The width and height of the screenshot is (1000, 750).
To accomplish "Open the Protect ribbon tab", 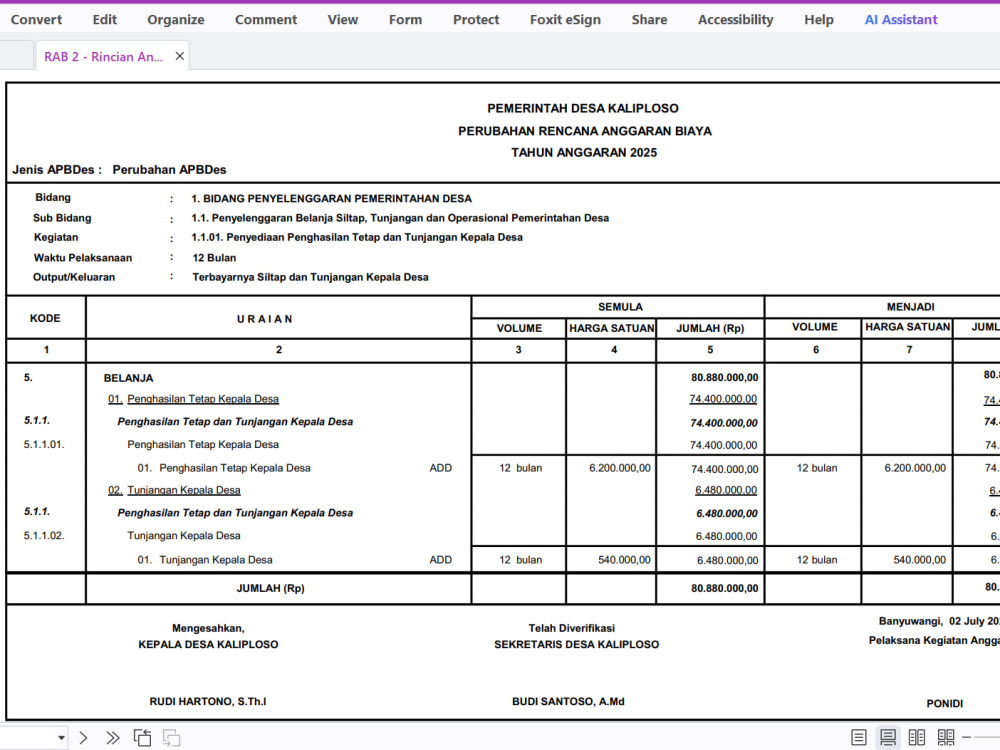I will [476, 20].
